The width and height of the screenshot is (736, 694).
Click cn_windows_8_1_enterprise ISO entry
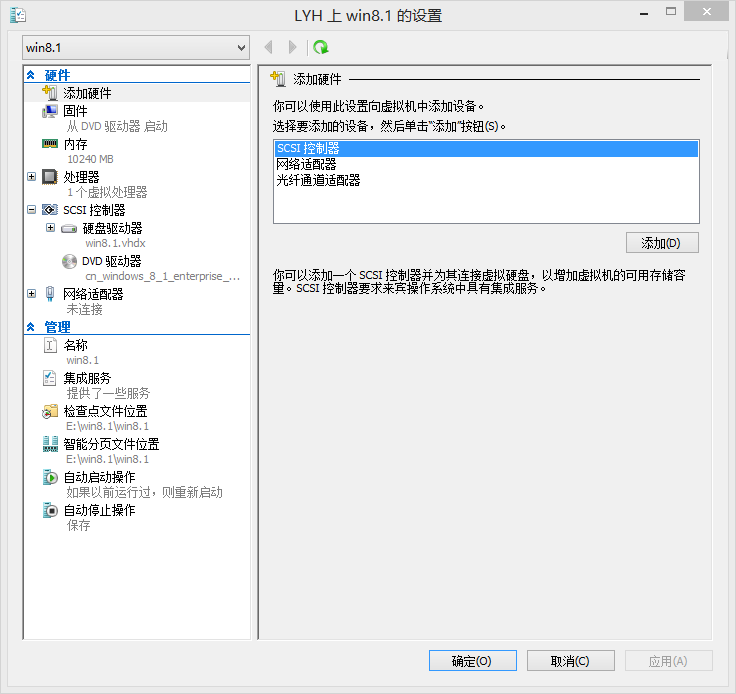click(x=162, y=276)
